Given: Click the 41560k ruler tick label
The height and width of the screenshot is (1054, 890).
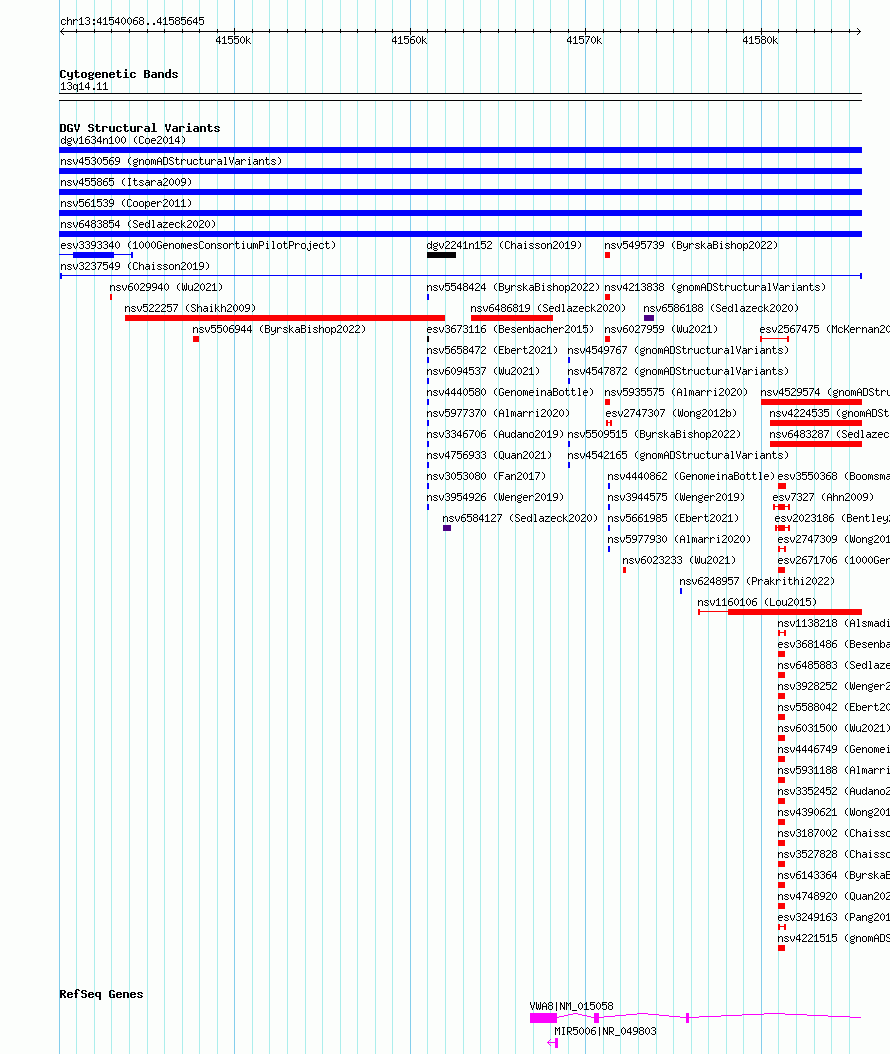Looking at the screenshot, I should coord(409,40).
